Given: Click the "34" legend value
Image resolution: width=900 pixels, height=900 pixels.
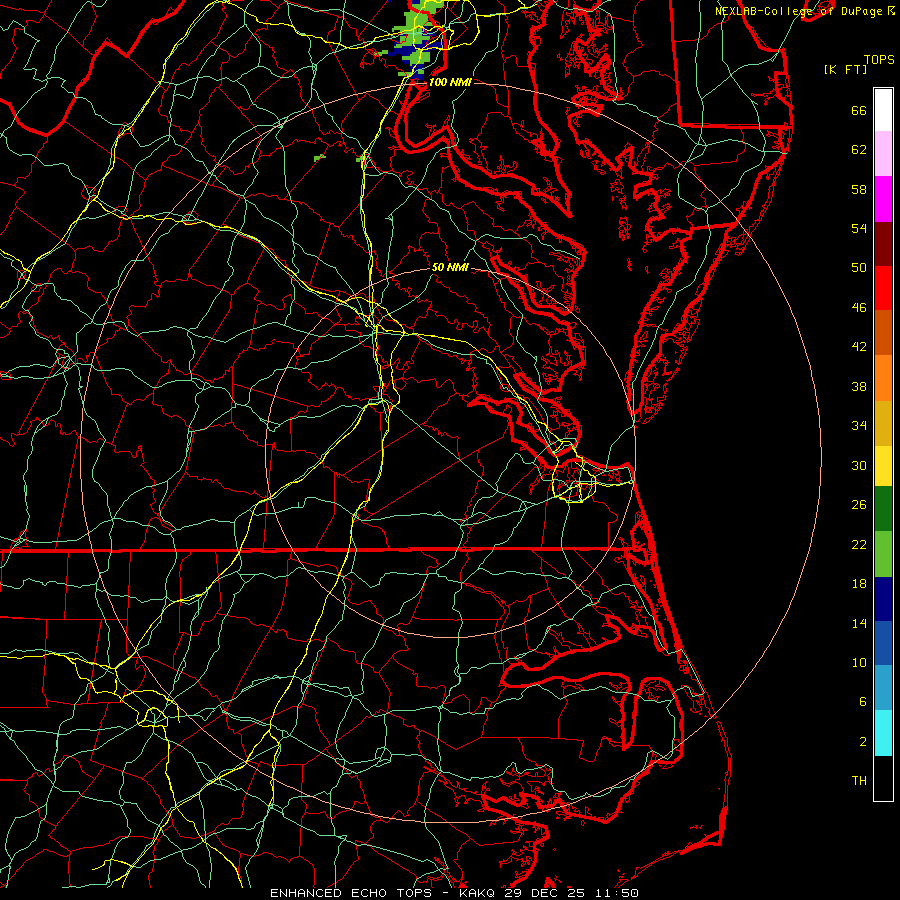Looking at the screenshot, I should (x=859, y=426).
